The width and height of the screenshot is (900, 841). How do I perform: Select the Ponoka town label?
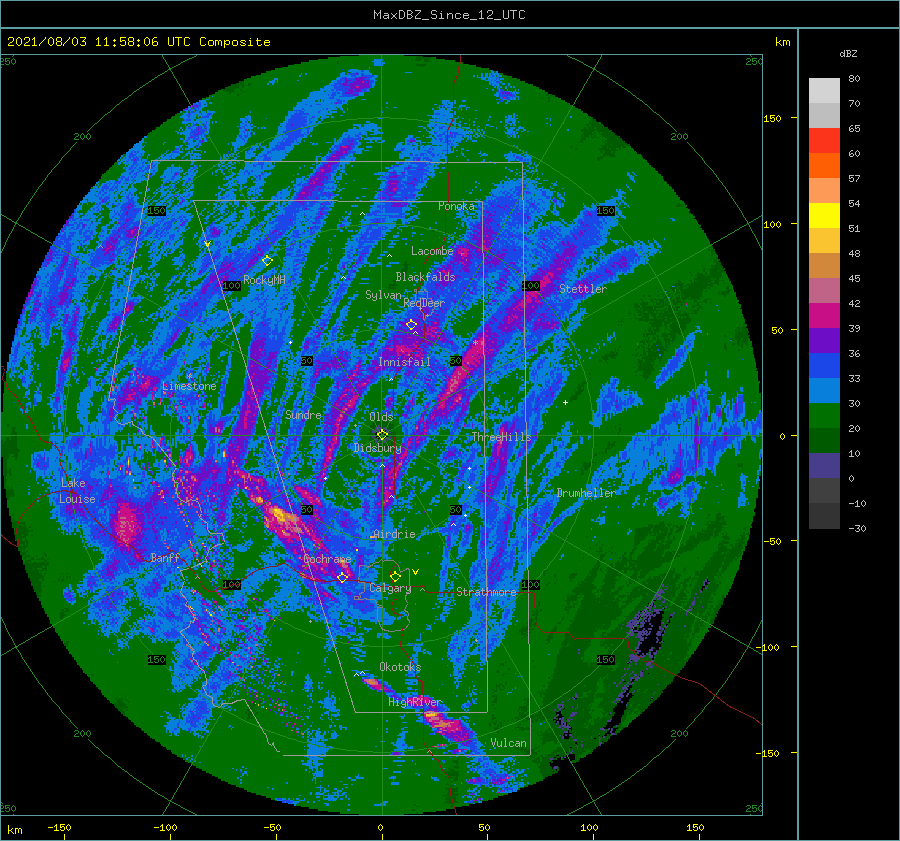456,206
